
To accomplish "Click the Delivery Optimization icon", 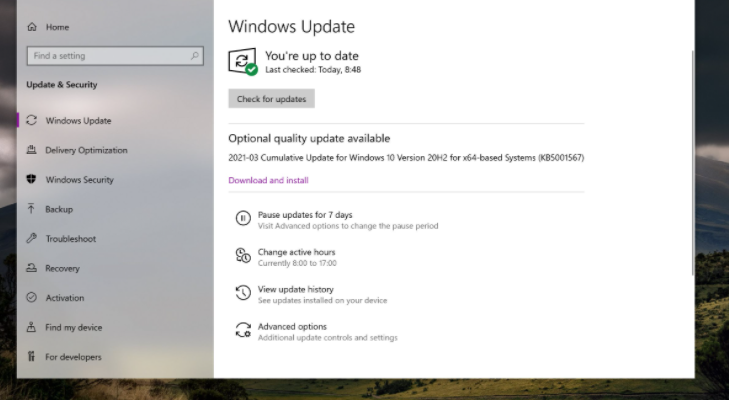I will [31, 150].
